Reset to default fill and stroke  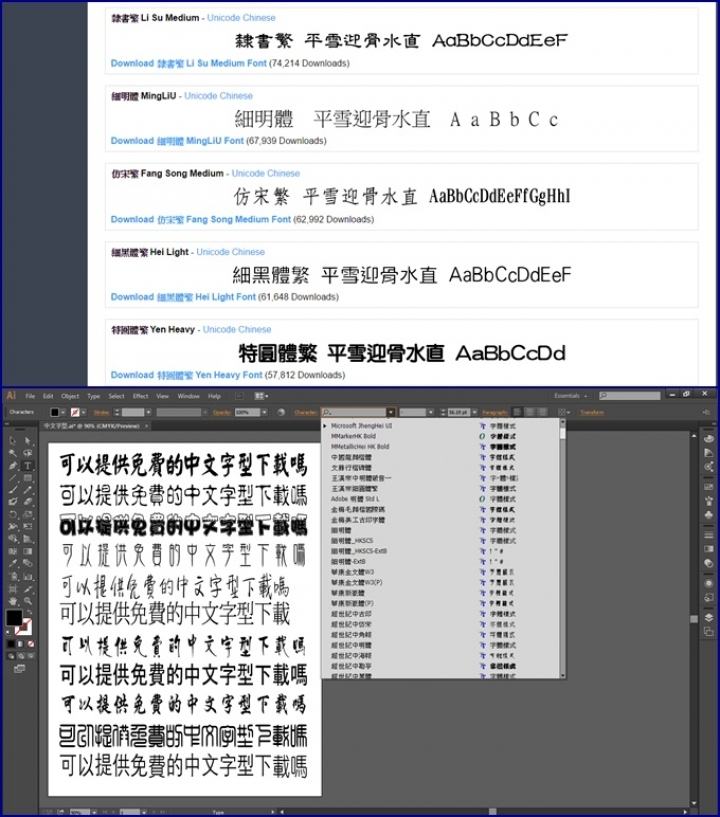tap(8, 633)
